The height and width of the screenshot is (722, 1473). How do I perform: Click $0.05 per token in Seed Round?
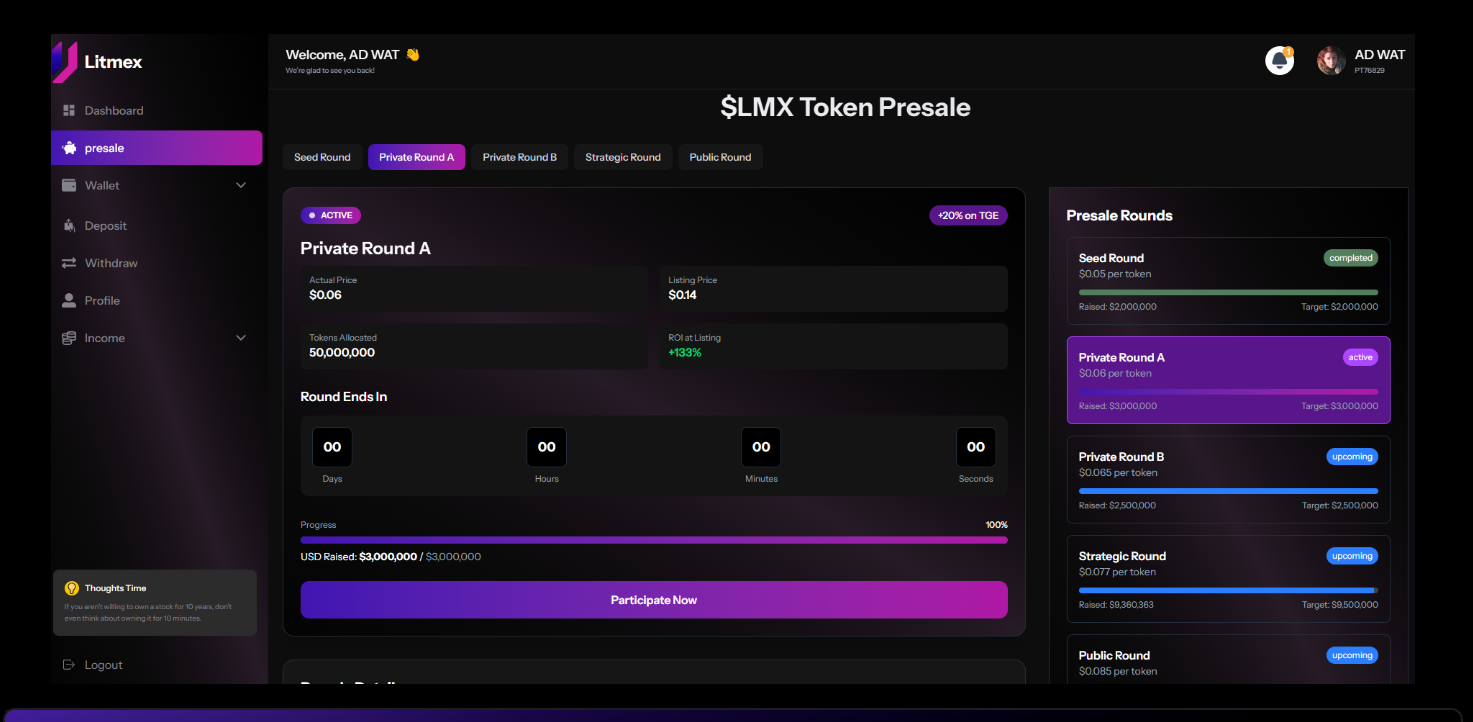coord(1115,274)
